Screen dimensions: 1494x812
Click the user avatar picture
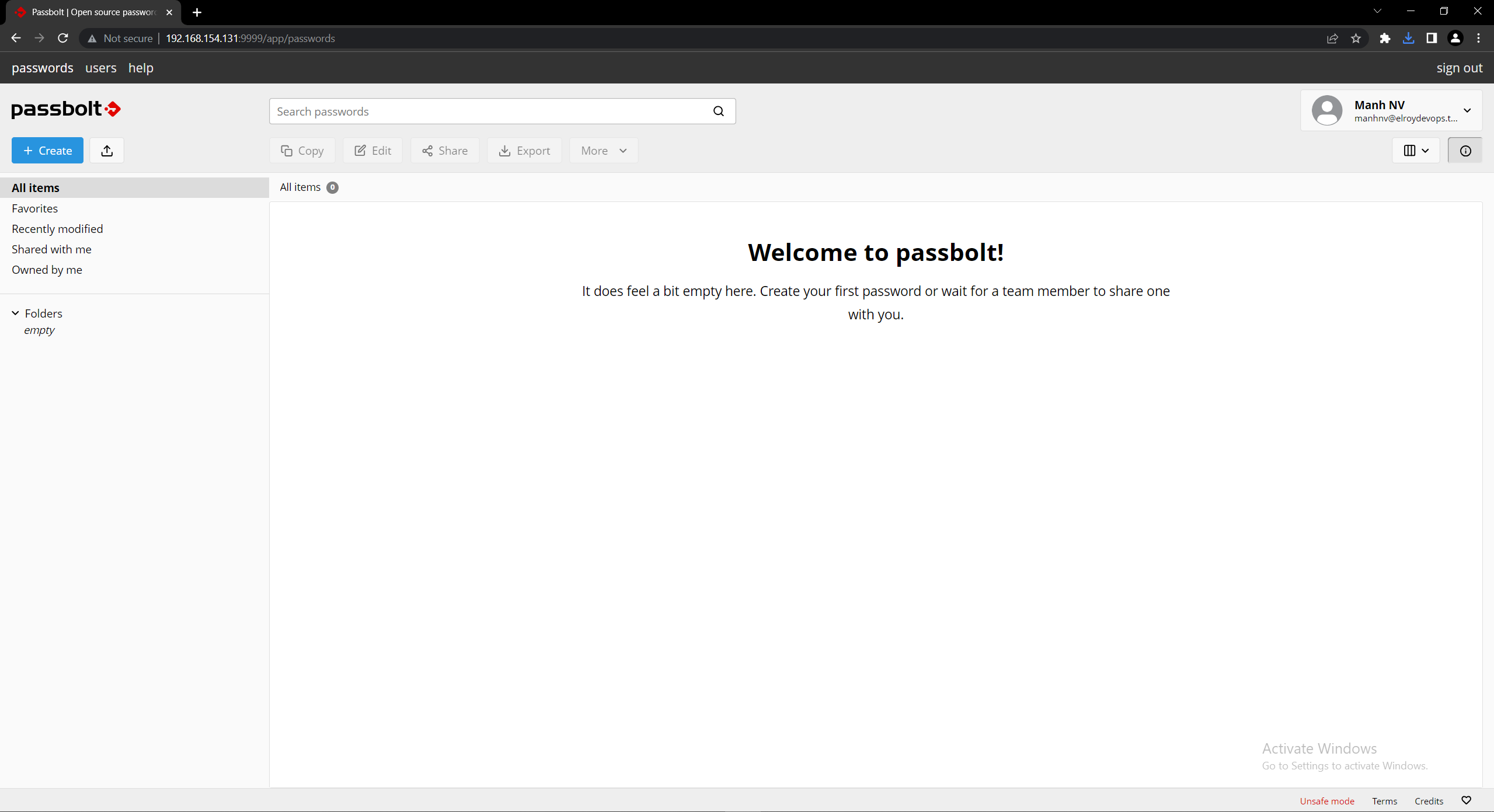point(1327,110)
